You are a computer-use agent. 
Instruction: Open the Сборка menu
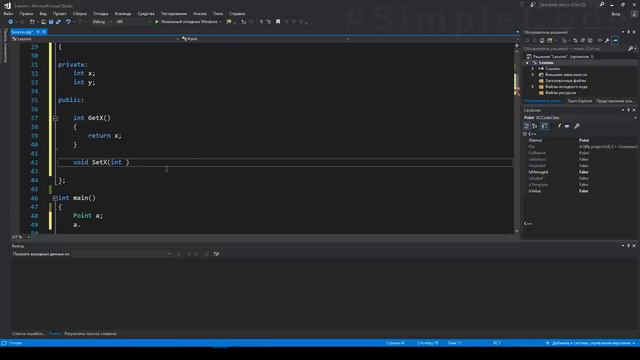[x=80, y=13]
